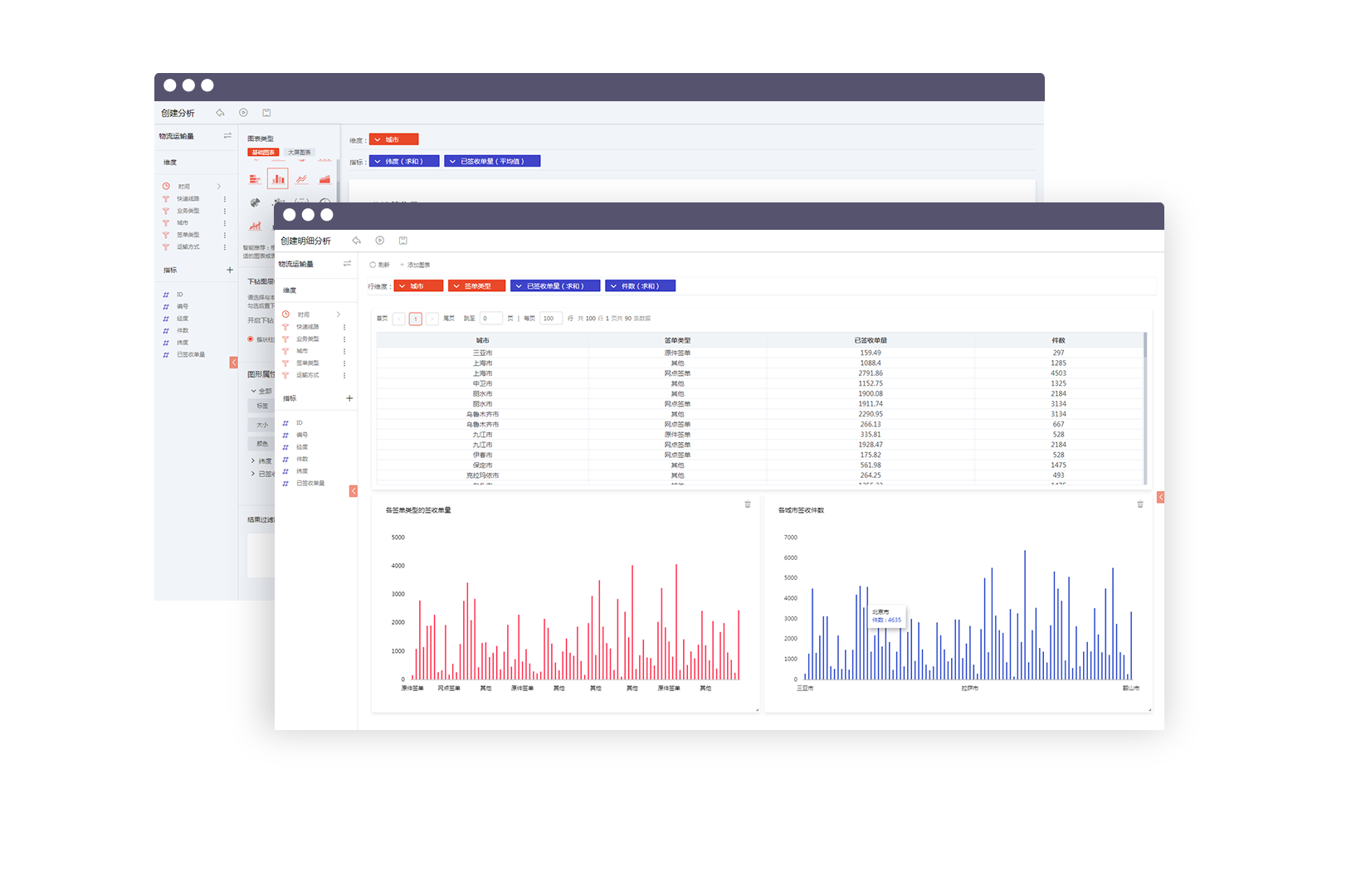Switch to the 大屏图表 tab

299,153
